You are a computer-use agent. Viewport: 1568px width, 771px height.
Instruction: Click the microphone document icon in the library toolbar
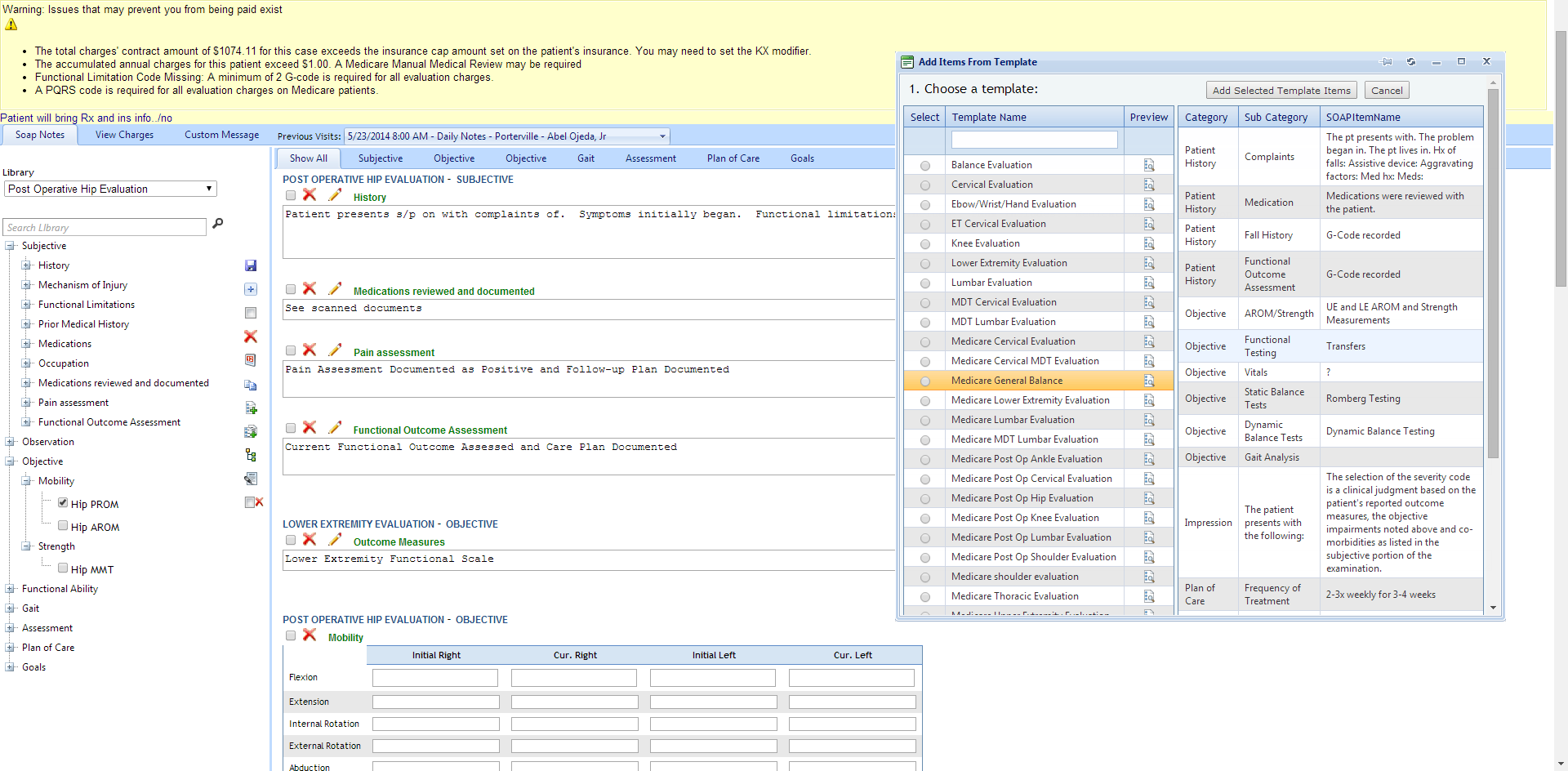251,479
